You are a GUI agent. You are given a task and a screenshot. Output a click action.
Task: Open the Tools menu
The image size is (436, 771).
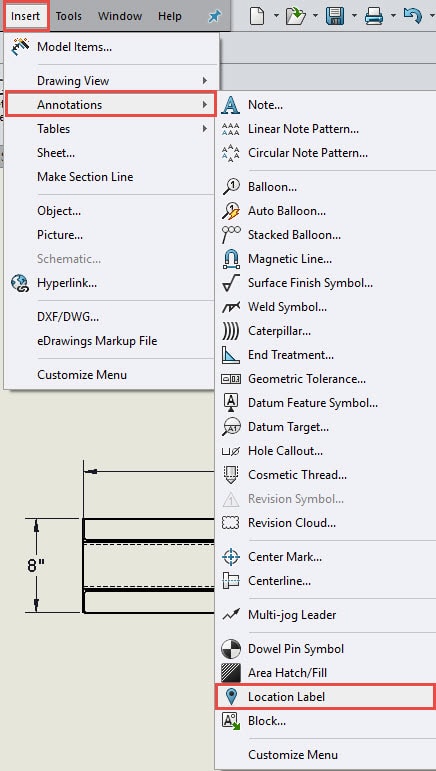pyautogui.click(x=69, y=16)
